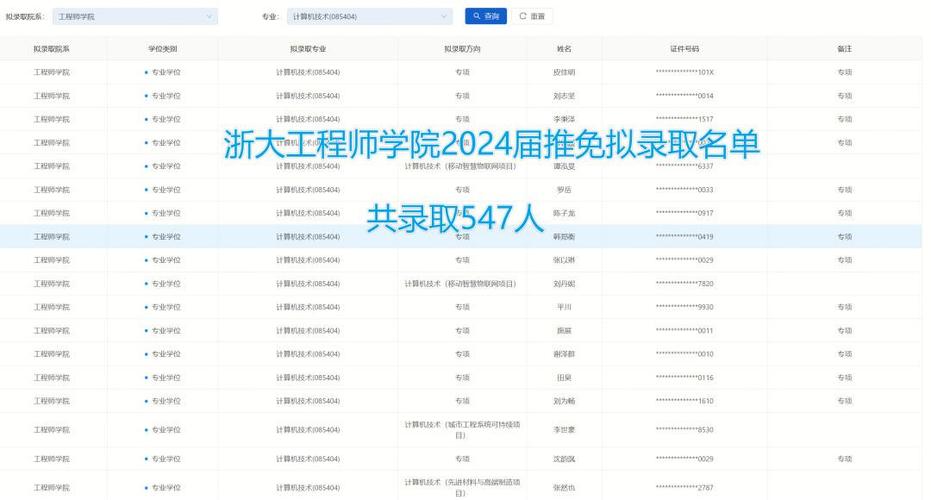
Task: Click the 专项 remark in row ending 0033
Action: click(x=844, y=190)
